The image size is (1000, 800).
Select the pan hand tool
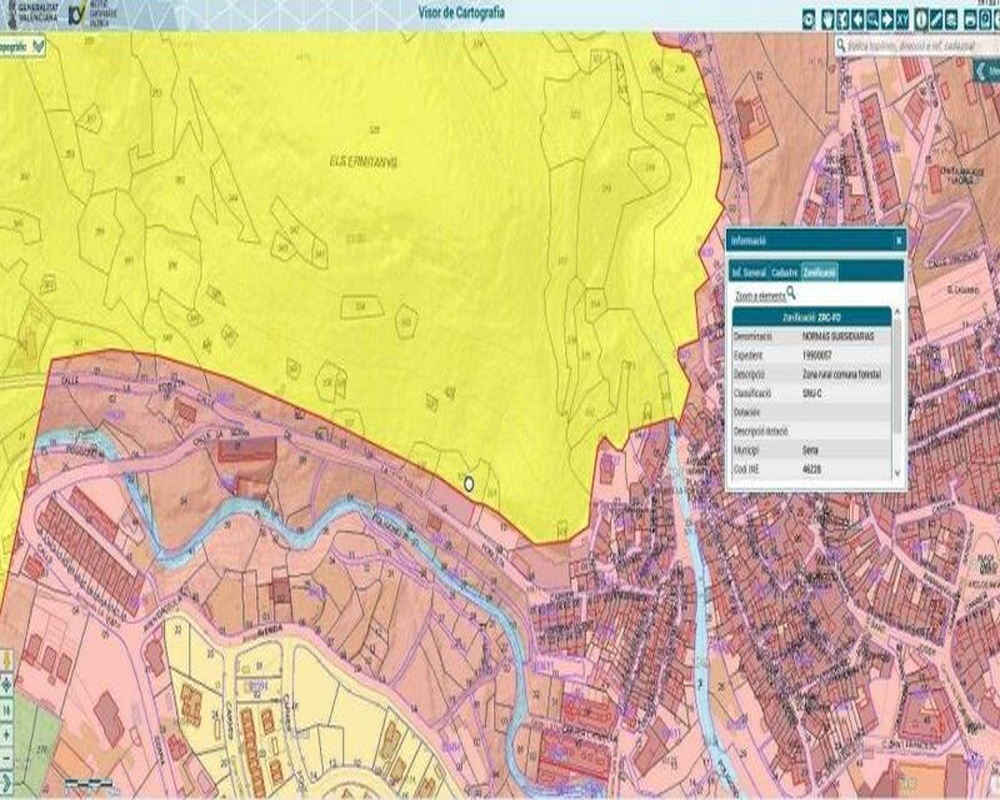pyautogui.click(x=829, y=18)
